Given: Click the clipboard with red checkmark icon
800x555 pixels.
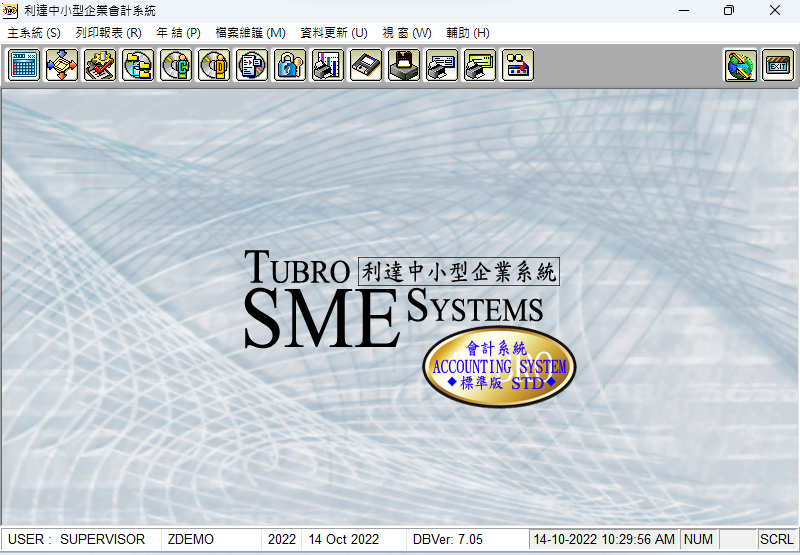Looking at the screenshot, I should pyautogui.click(x=99, y=65).
